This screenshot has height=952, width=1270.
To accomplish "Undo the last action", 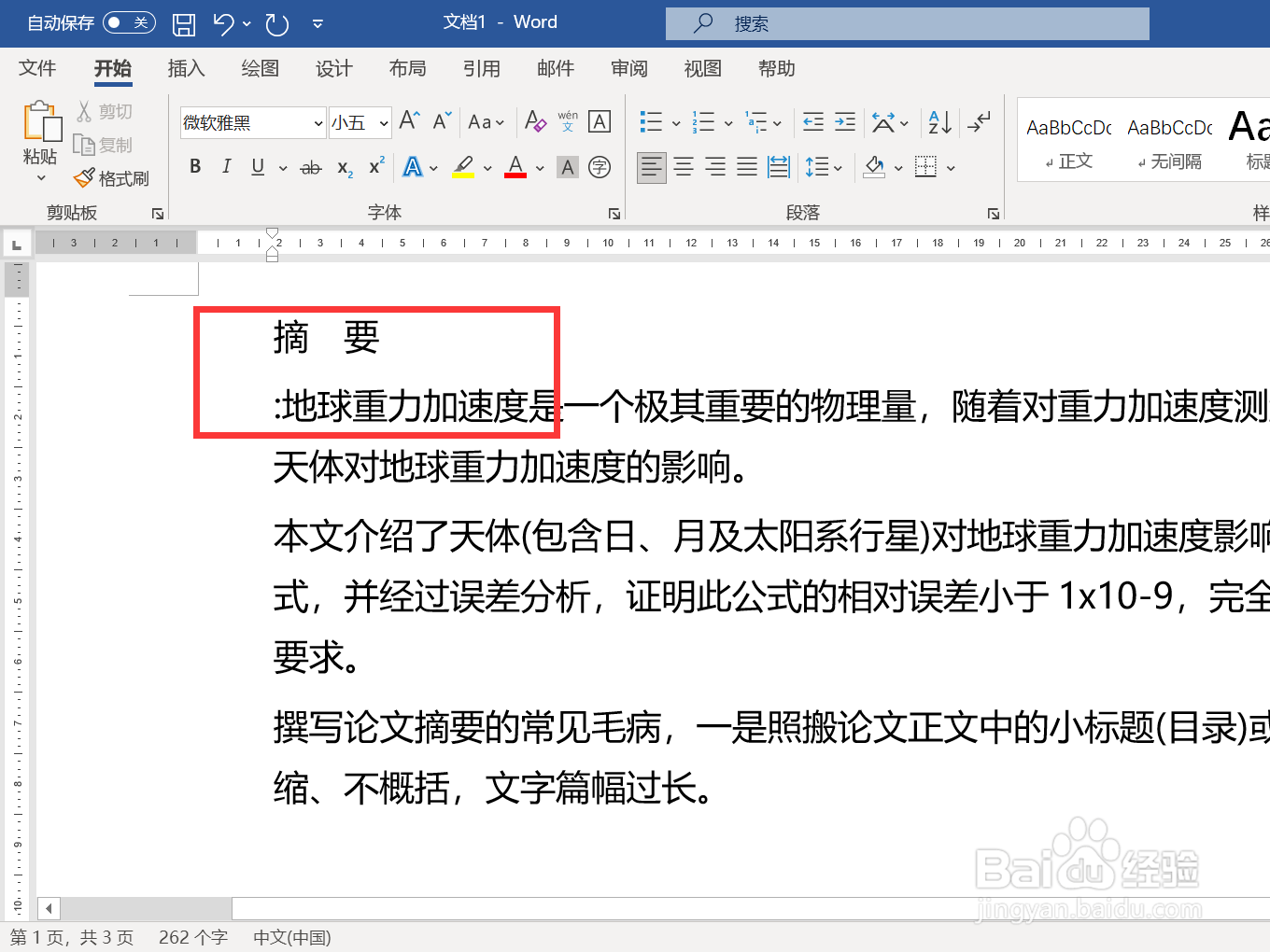I will click(x=223, y=23).
